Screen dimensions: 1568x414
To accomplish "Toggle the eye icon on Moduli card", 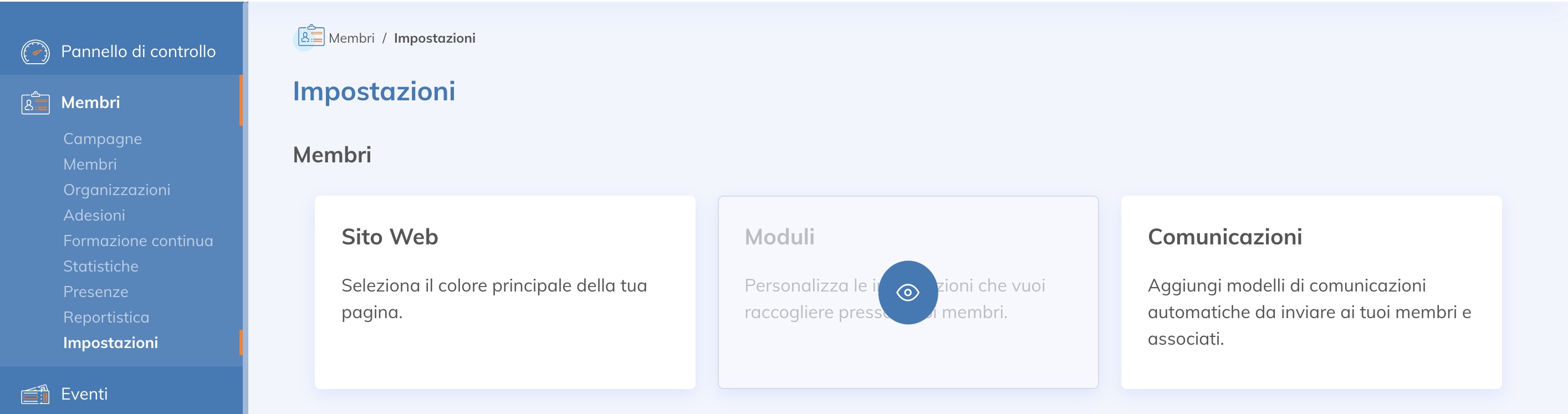I will point(907,293).
